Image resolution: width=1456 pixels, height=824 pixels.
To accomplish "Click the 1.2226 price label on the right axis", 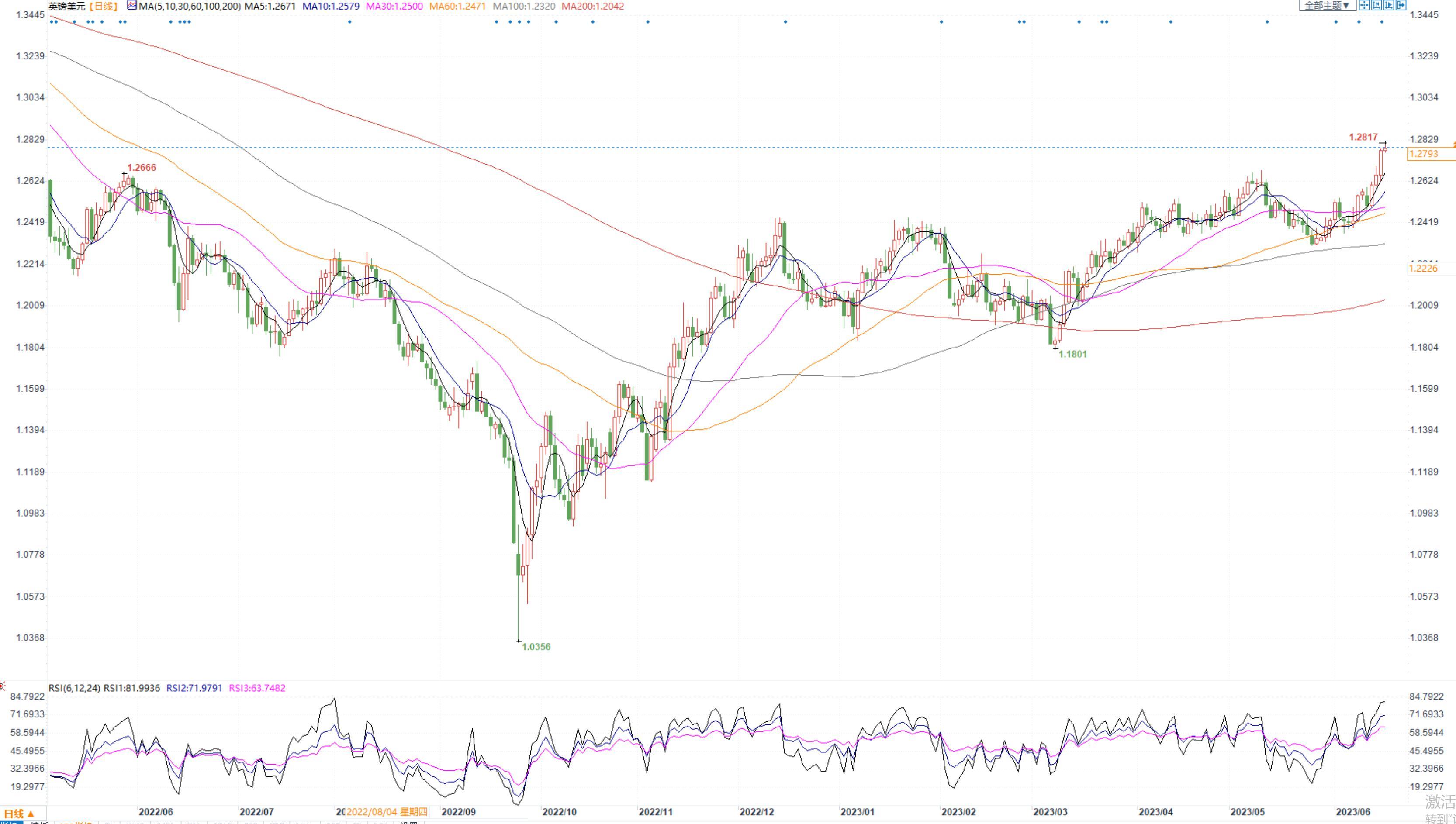I will tap(1423, 268).
